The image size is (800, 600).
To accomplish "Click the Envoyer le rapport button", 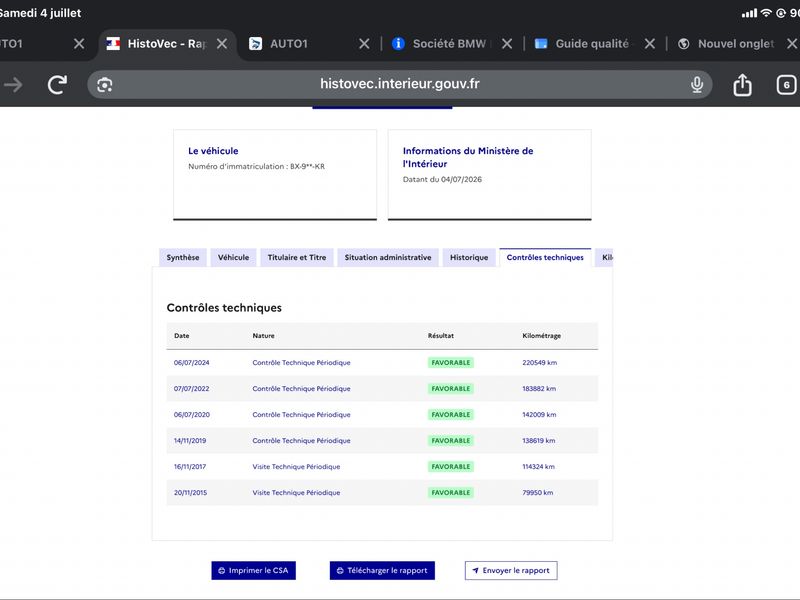I will tap(511, 570).
